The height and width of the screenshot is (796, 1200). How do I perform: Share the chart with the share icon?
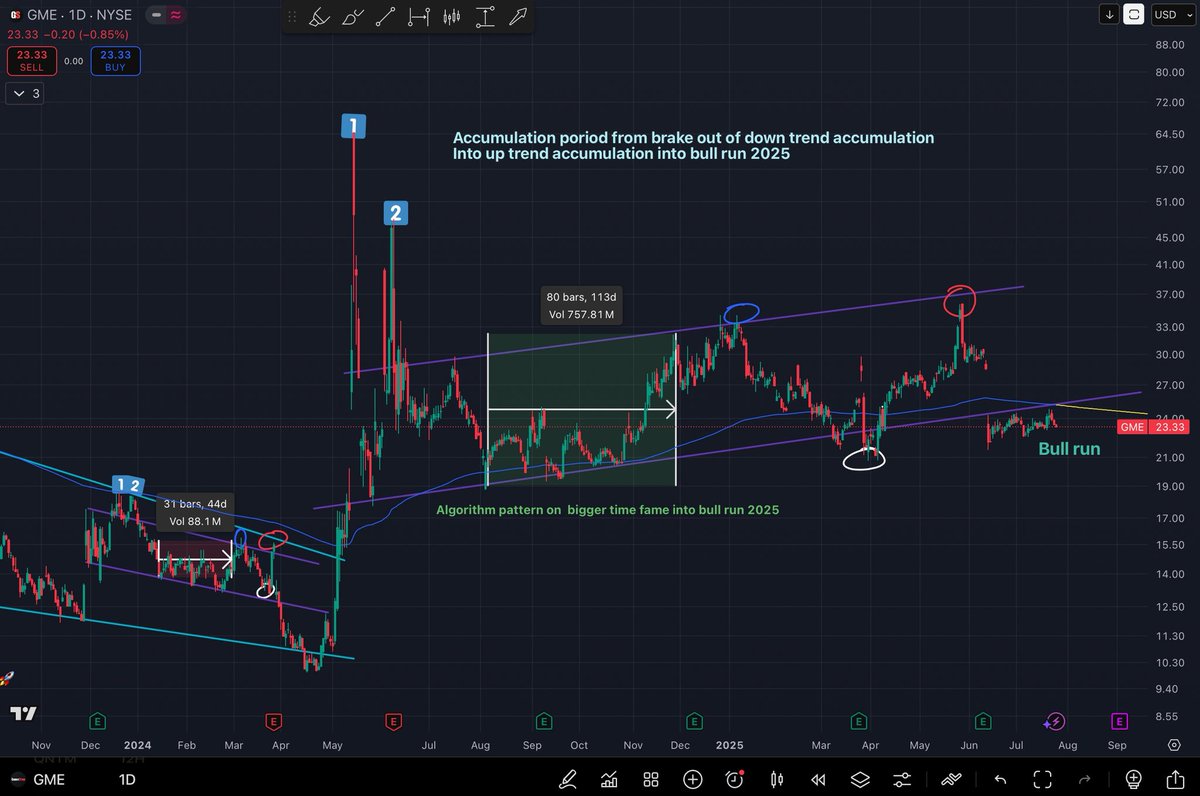[1175, 779]
